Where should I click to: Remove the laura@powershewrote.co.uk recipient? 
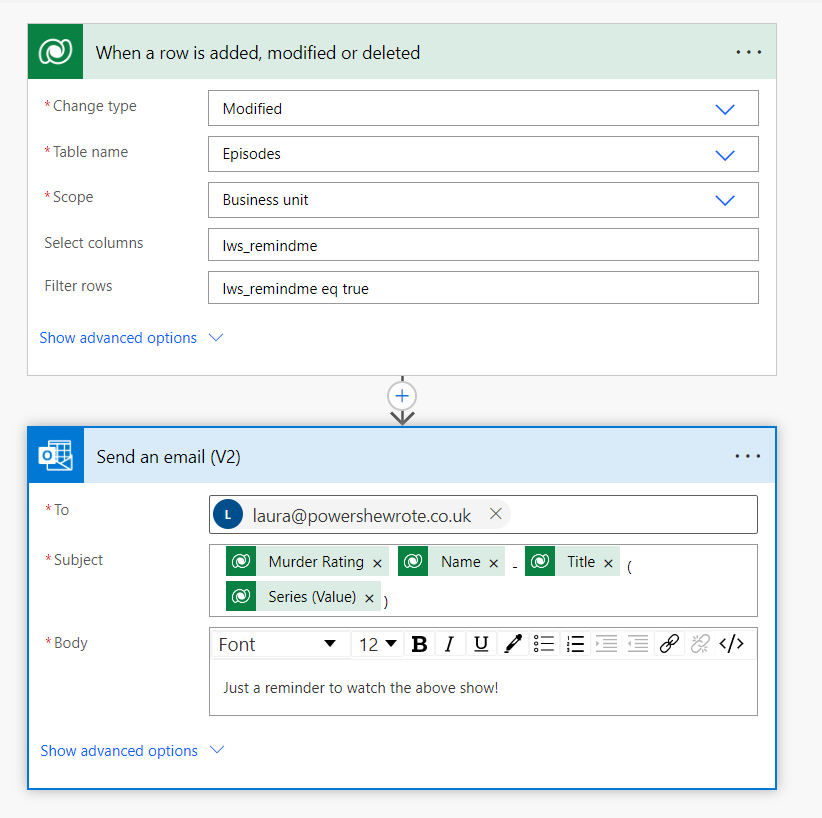[x=495, y=514]
